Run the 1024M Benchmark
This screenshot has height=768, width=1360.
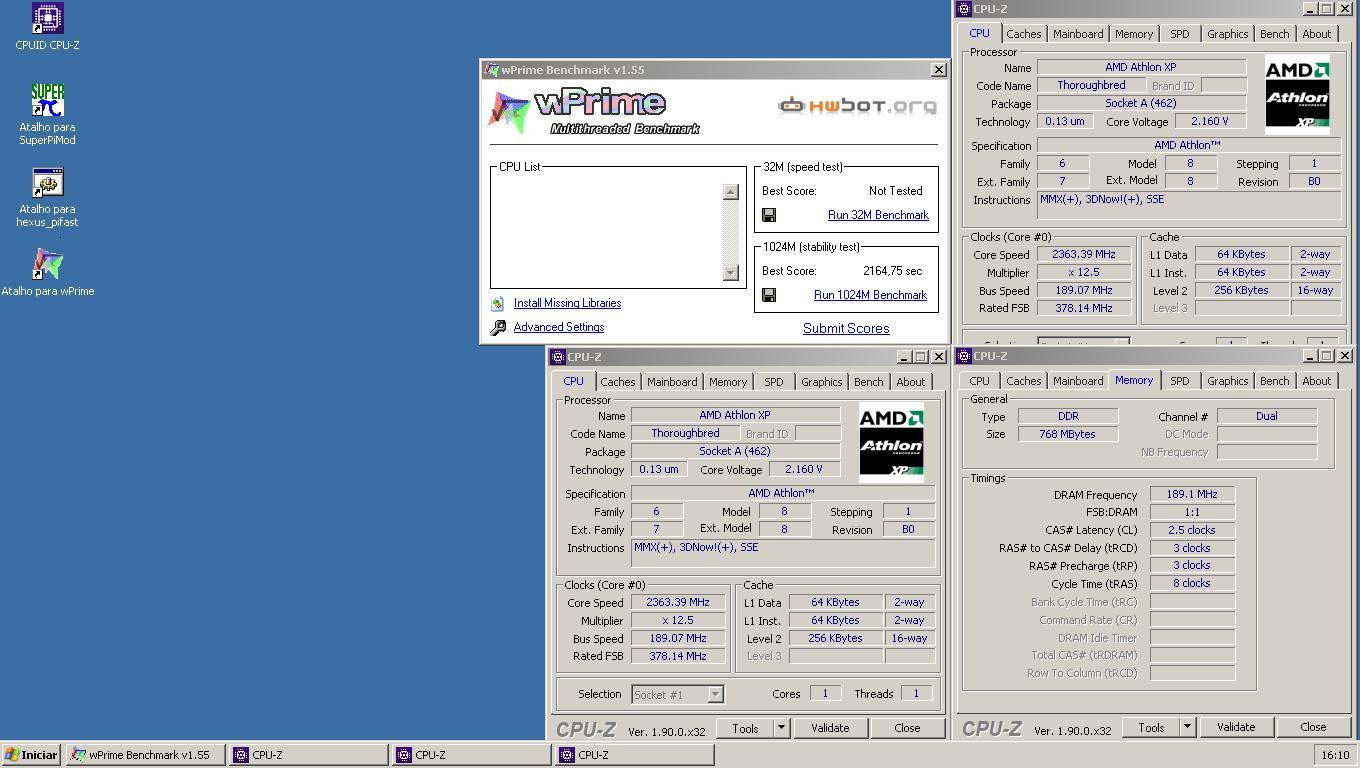pyautogui.click(x=870, y=295)
